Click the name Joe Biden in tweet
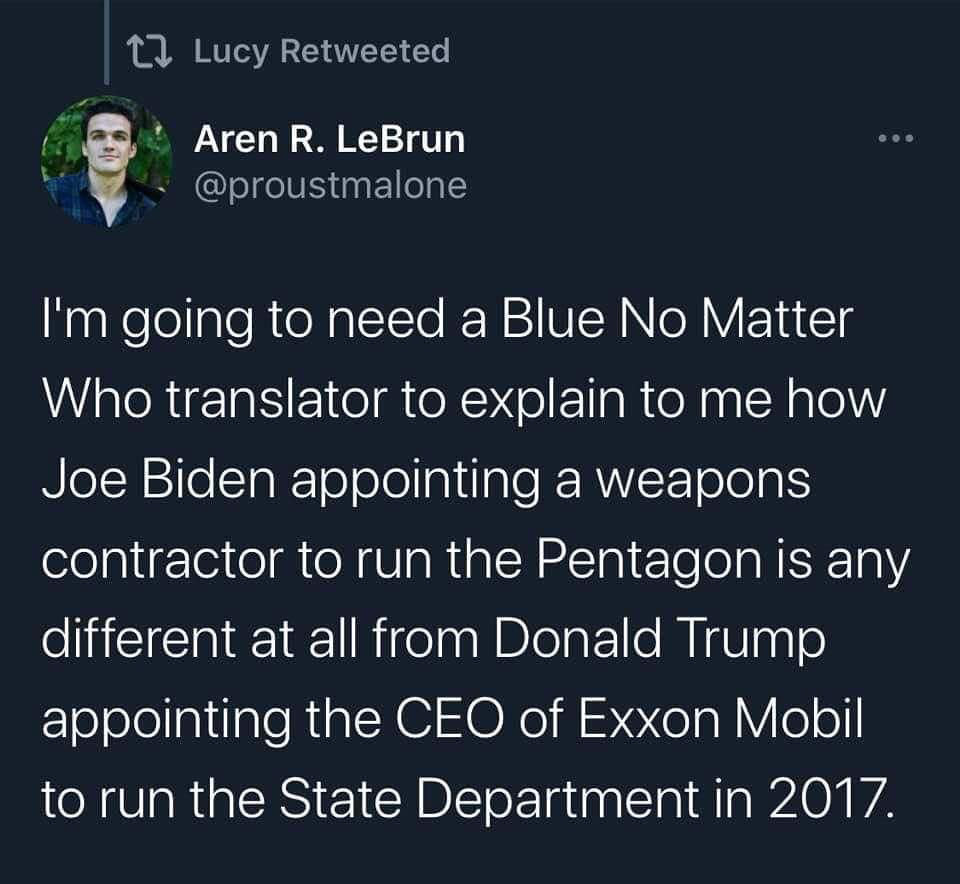Image resolution: width=960 pixels, height=884 pixels. point(159,479)
